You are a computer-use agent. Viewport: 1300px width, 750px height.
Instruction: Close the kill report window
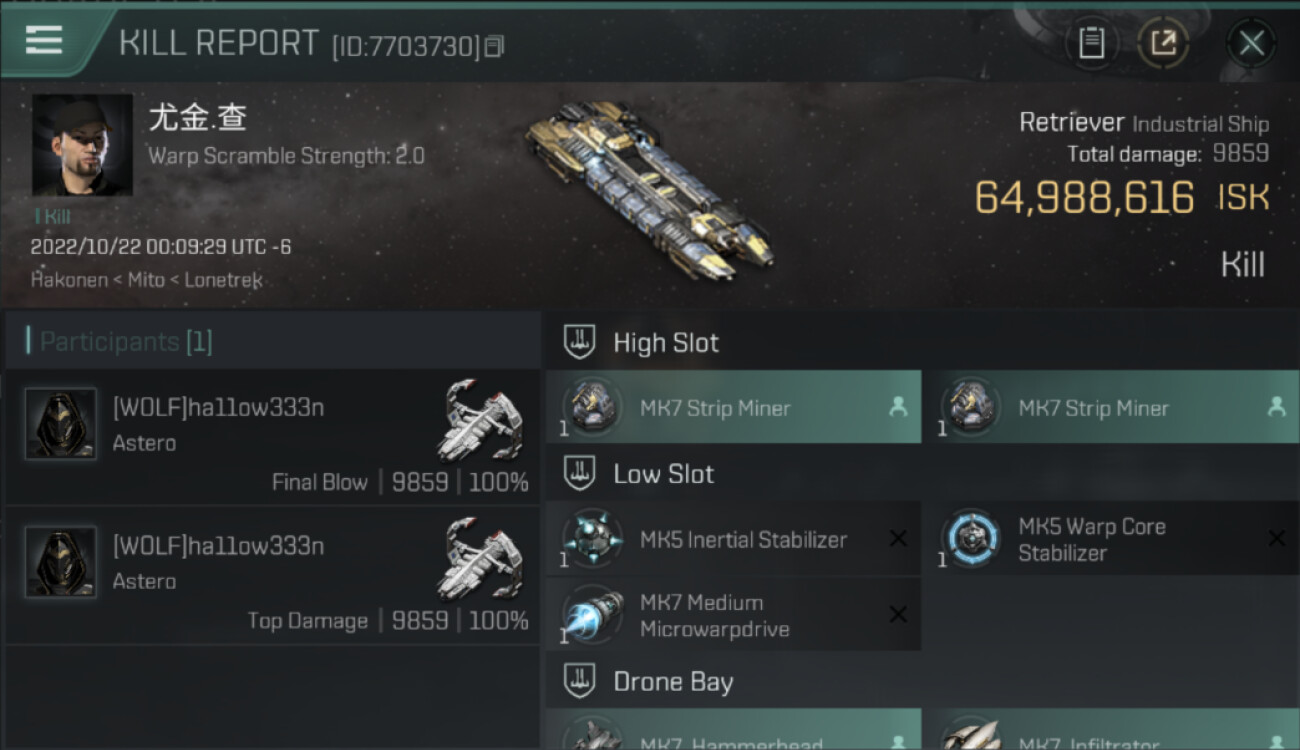(x=1251, y=43)
